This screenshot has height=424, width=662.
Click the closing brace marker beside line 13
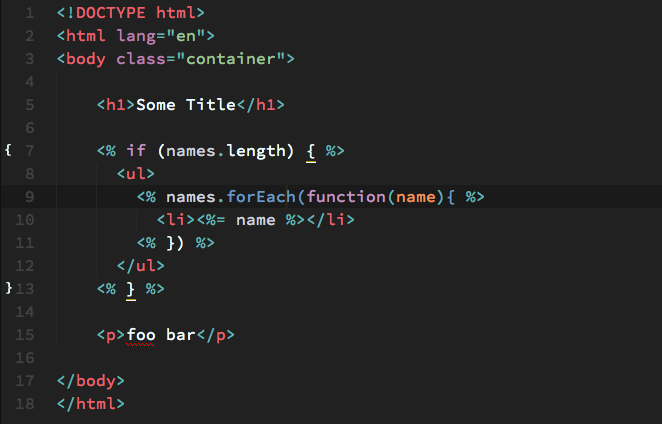click(x=9, y=288)
